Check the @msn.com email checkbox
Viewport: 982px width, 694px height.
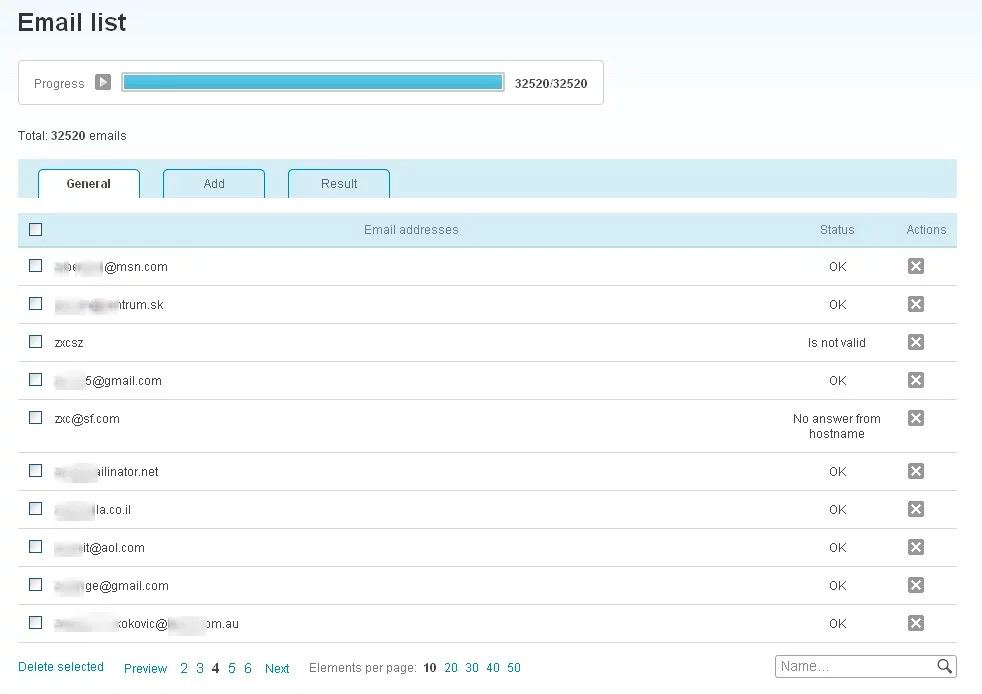coord(36,266)
